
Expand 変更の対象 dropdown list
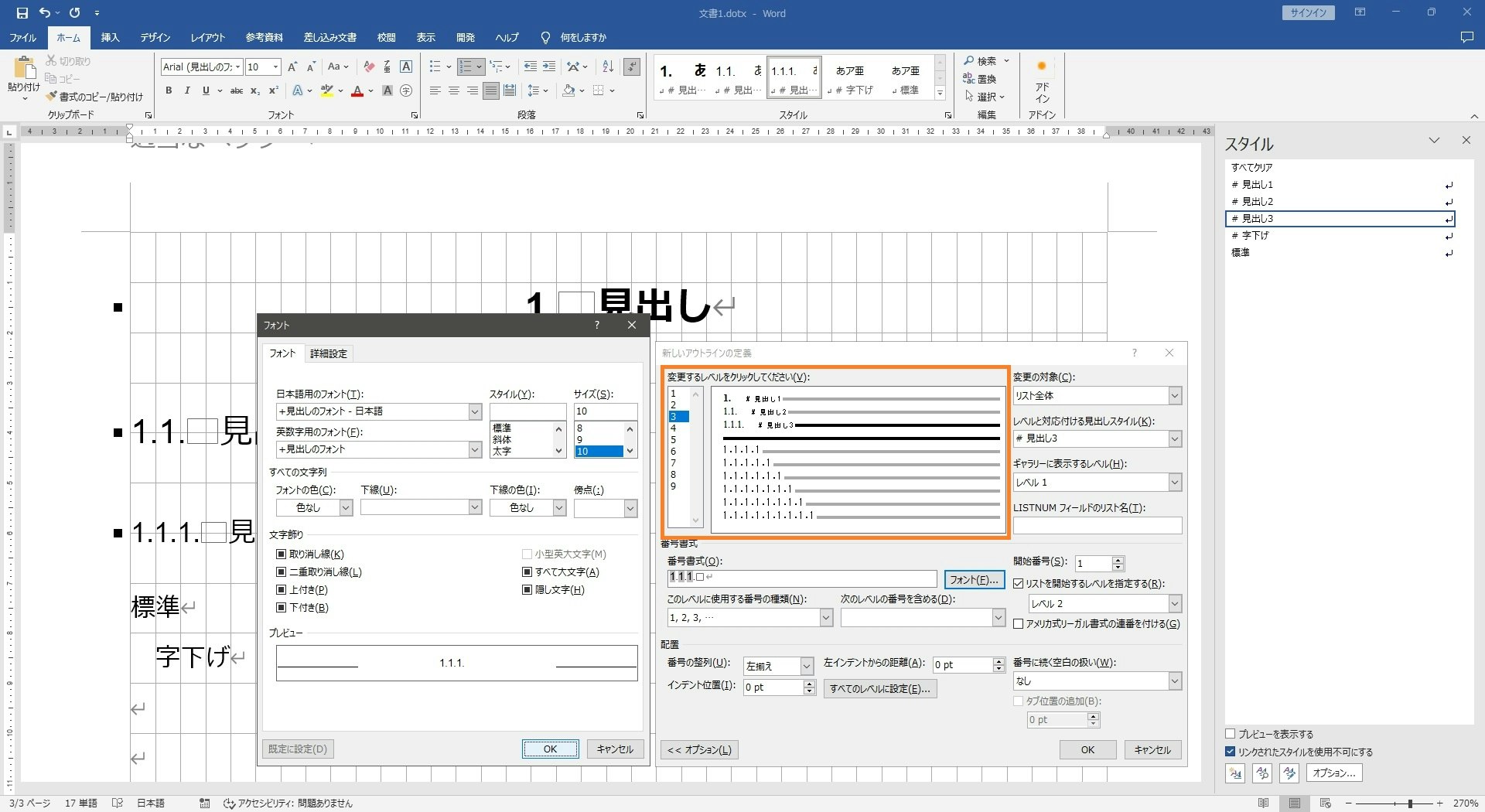(x=1174, y=396)
